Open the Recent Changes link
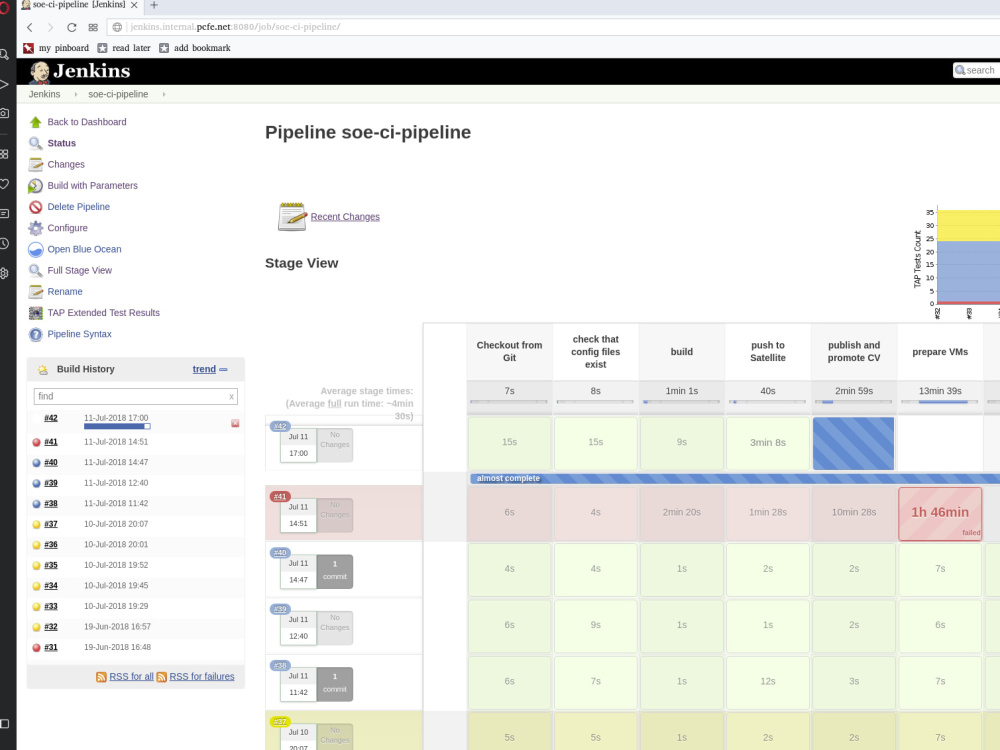 point(345,217)
